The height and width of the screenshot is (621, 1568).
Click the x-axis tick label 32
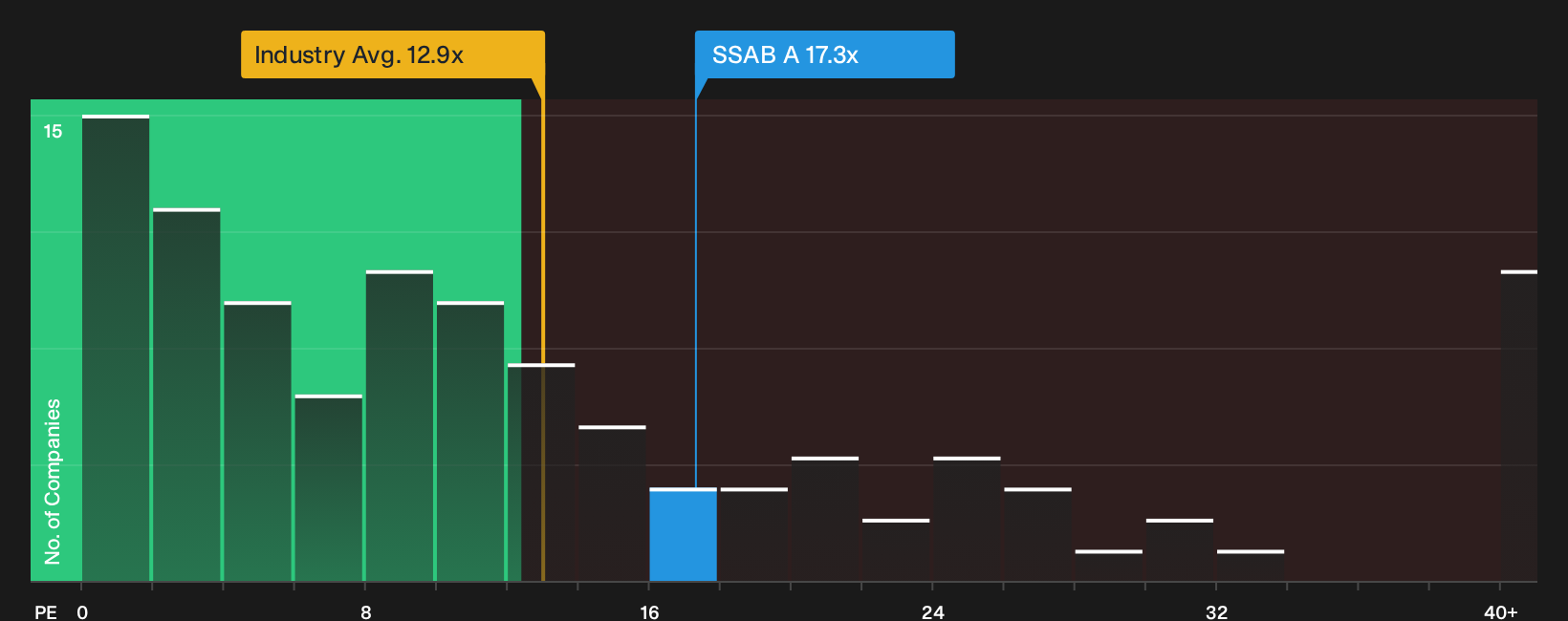coord(1216,611)
